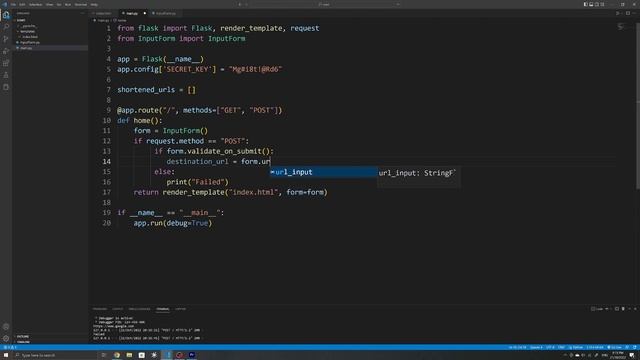Collapse the templates folder in explorer

pos(50,31)
